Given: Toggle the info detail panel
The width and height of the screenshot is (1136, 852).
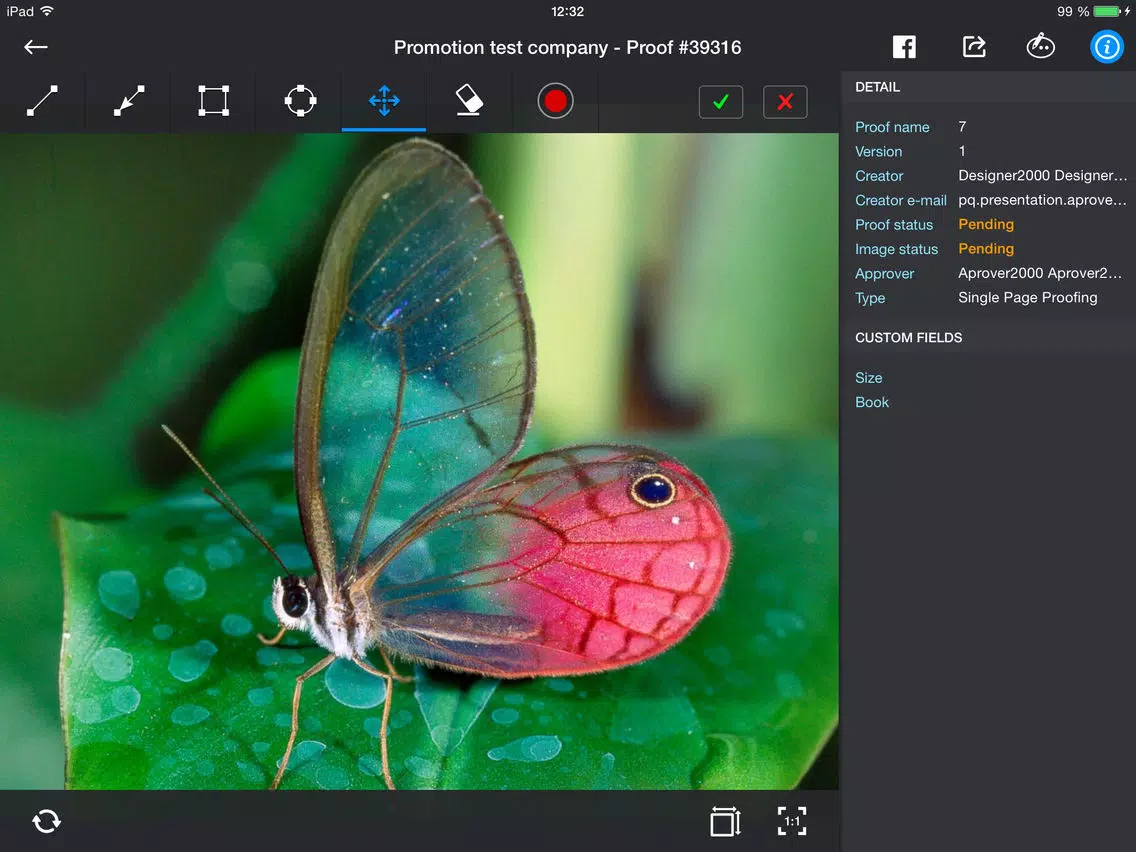Looking at the screenshot, I should [x=1106, y=47].
